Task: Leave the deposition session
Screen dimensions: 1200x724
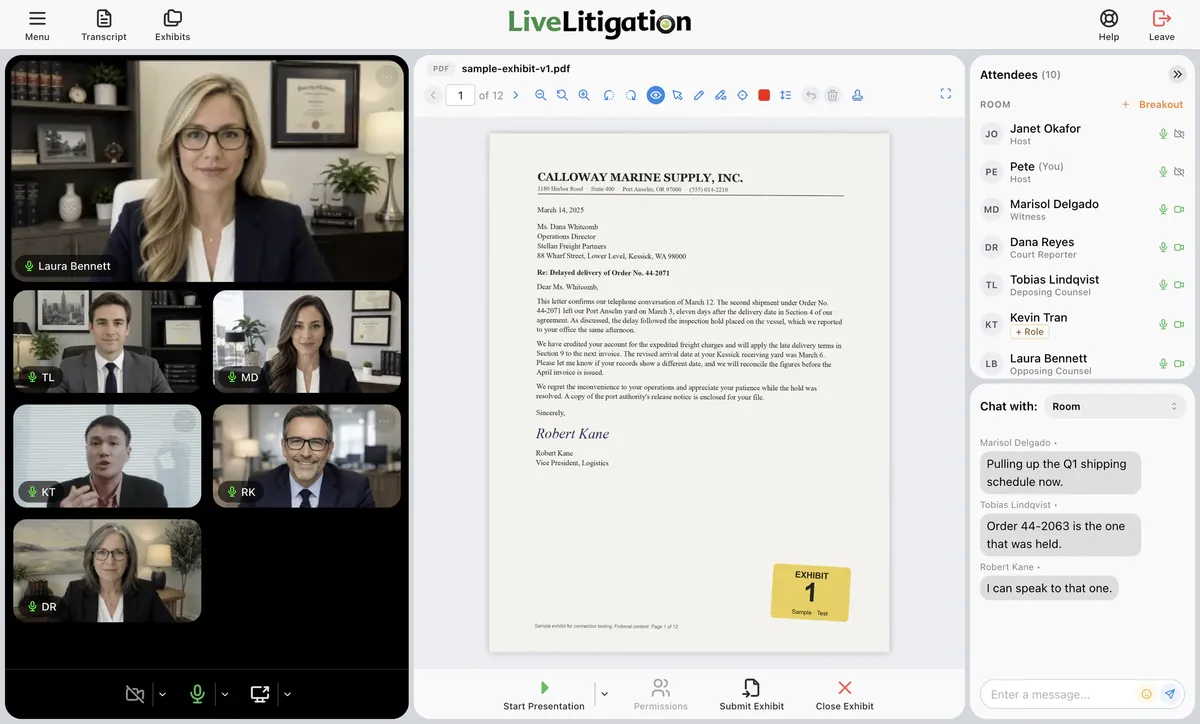Action: pyautogui.click(x=1162, y=24)
